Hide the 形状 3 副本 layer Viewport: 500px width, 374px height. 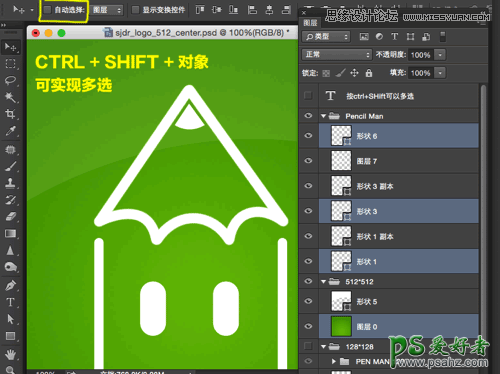[x=308, y=186]
